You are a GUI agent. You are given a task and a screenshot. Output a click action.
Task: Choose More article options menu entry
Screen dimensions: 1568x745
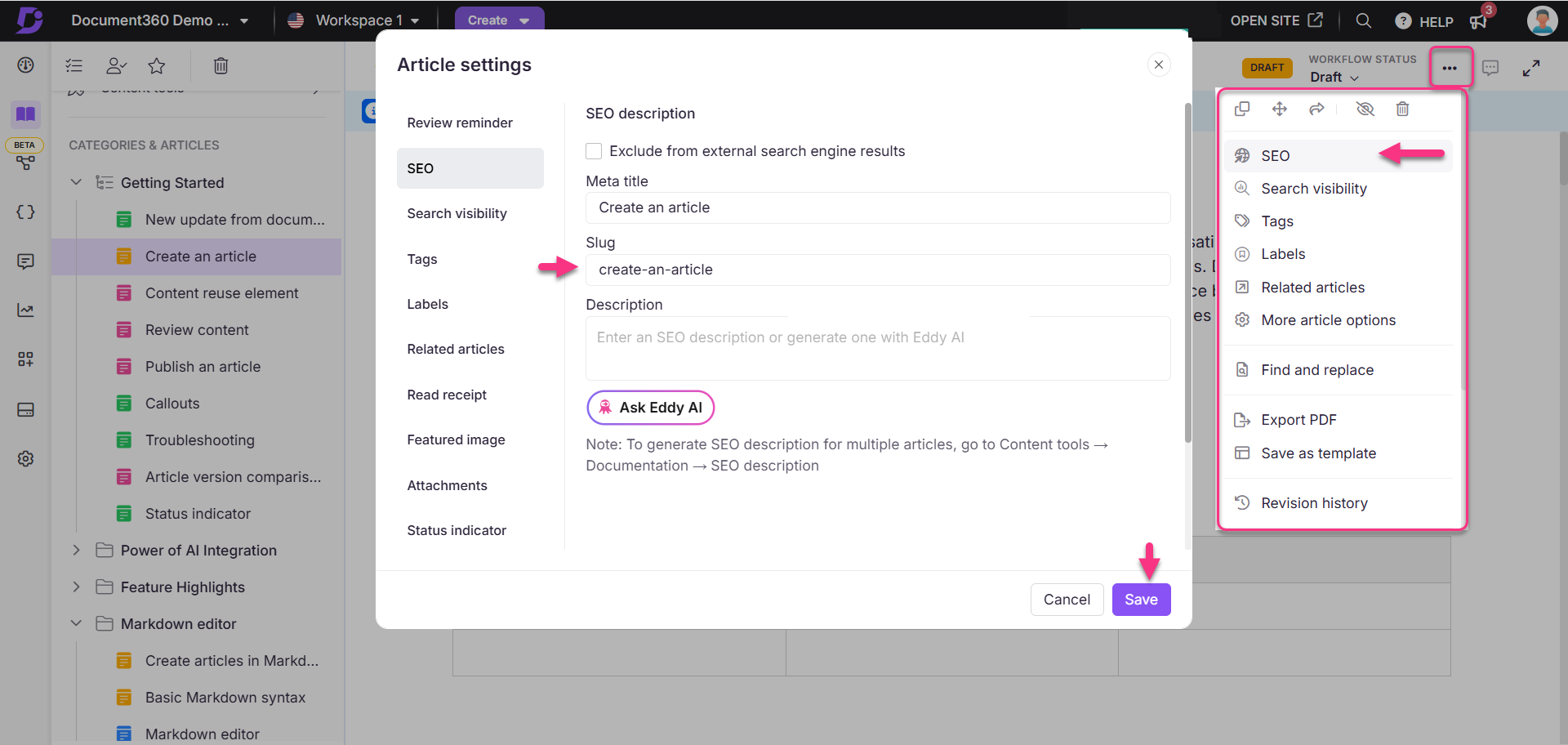click(1339, 320)
